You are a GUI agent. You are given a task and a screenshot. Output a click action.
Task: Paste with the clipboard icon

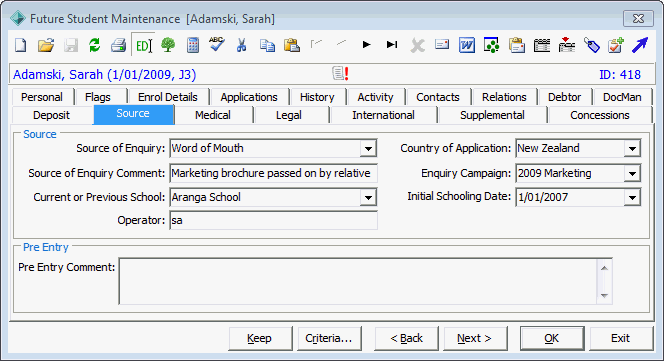[x=292, y=45]
